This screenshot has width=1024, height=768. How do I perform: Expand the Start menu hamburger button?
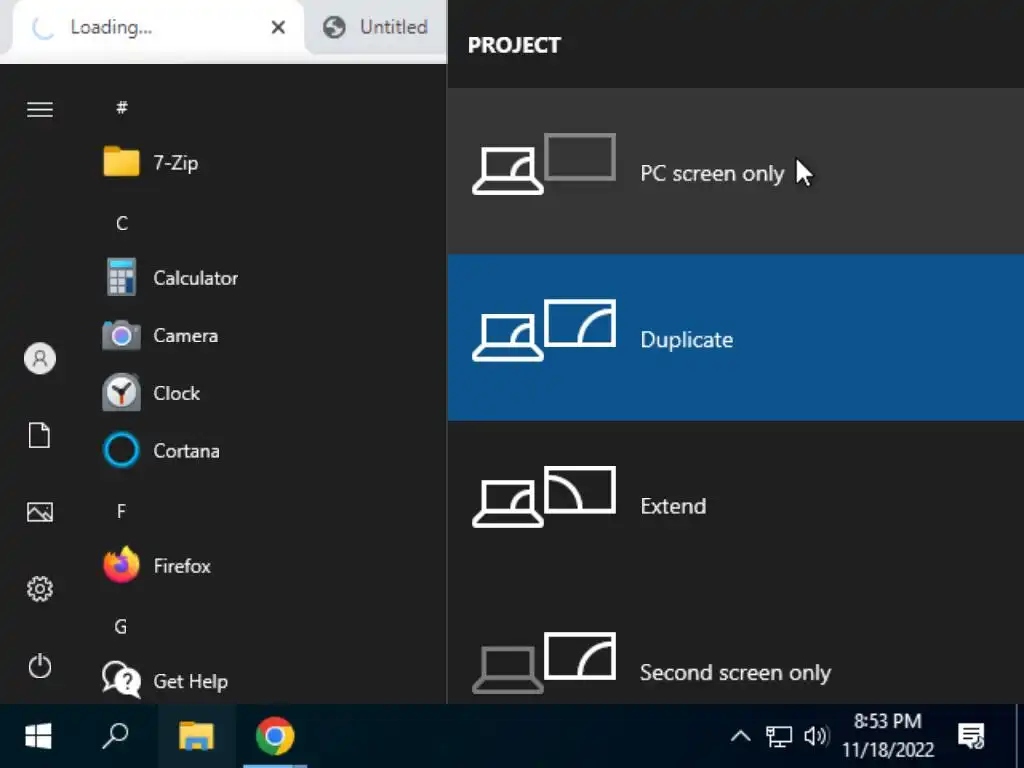(x=40, y=109)
